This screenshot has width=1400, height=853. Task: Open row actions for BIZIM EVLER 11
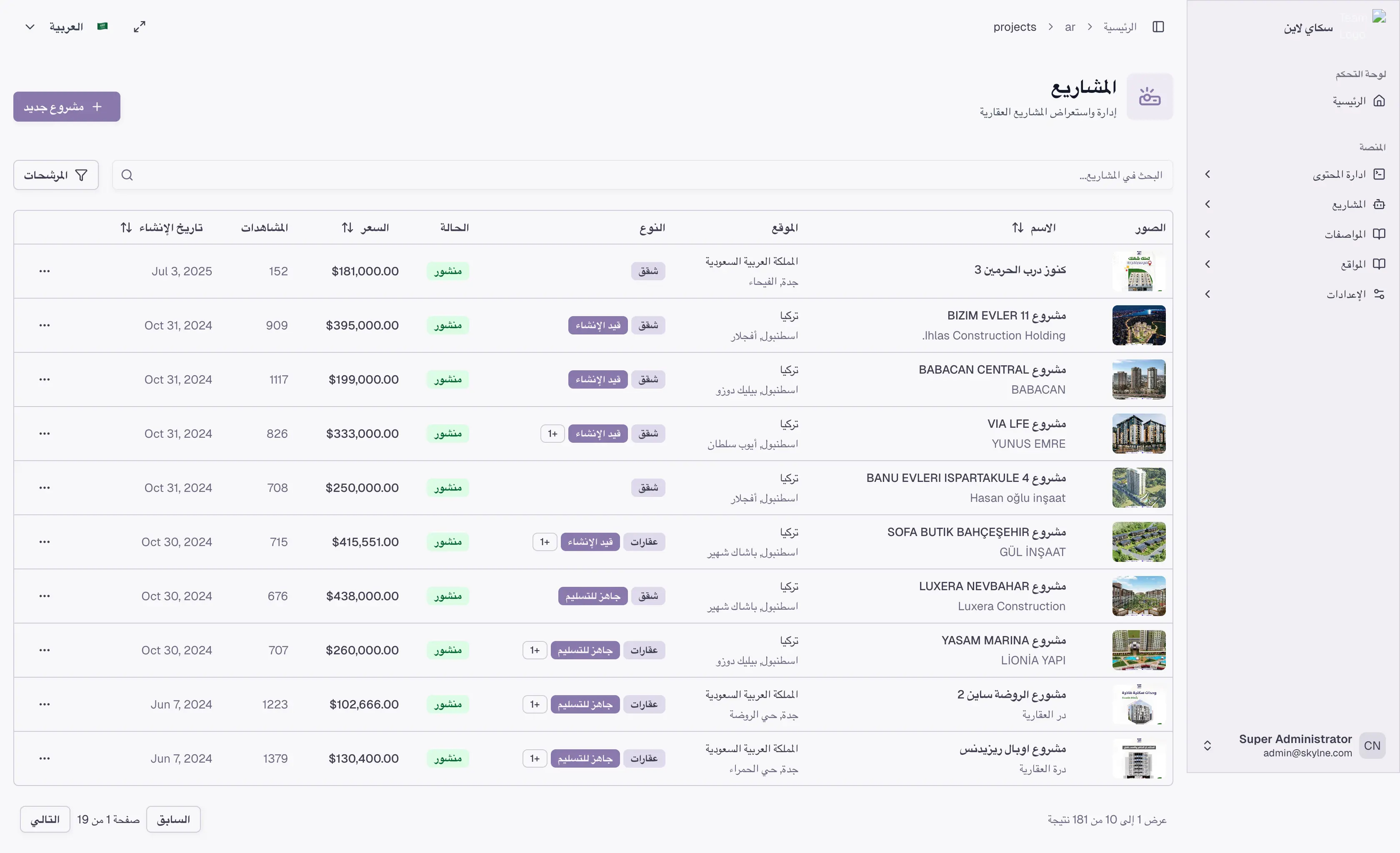click(x=44, y=325)
